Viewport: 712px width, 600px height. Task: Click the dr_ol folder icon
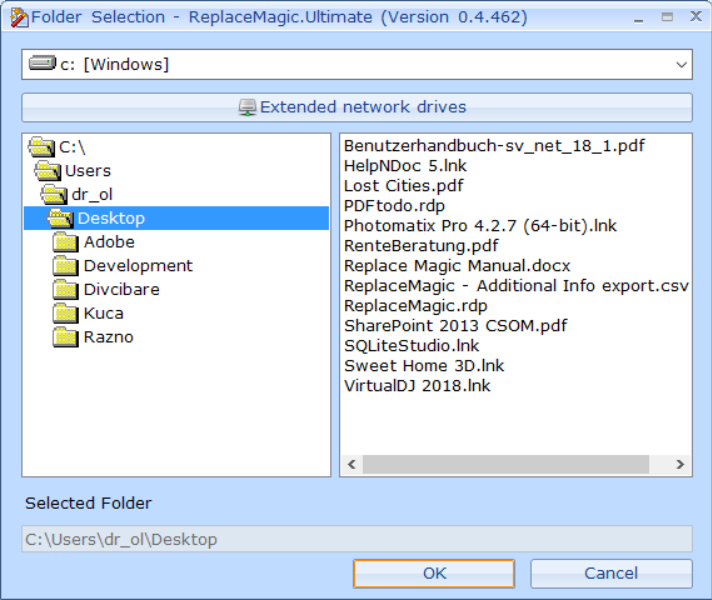(54, 195)
